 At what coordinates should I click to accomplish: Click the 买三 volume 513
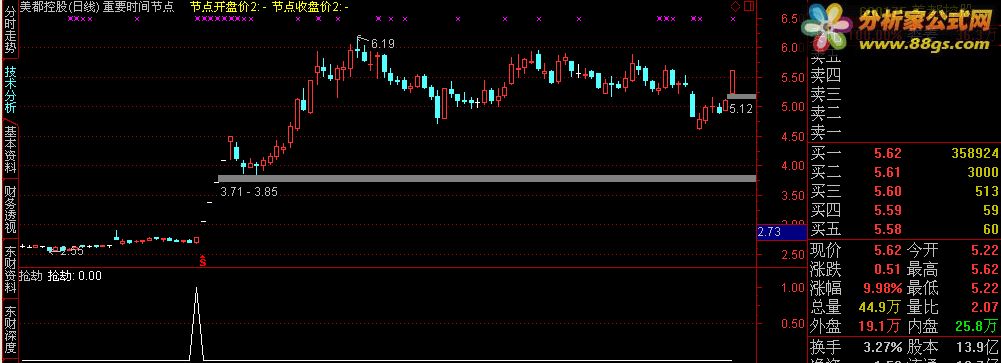click(987, 191)
